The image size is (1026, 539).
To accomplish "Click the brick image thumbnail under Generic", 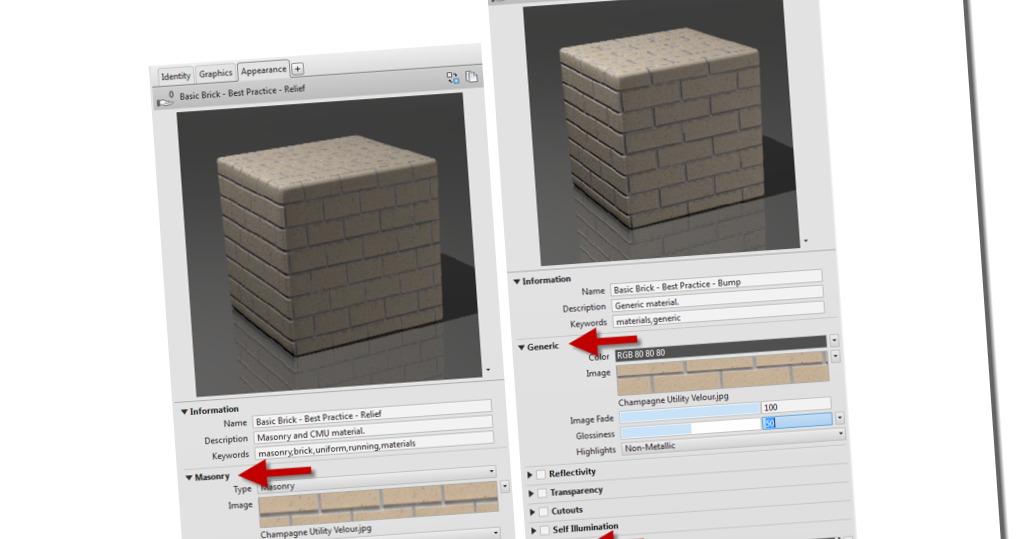I will [x=723, y=374].
